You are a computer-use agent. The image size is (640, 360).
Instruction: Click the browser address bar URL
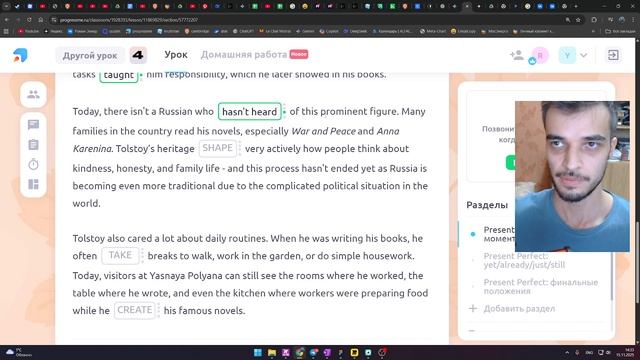coord(129,20)
